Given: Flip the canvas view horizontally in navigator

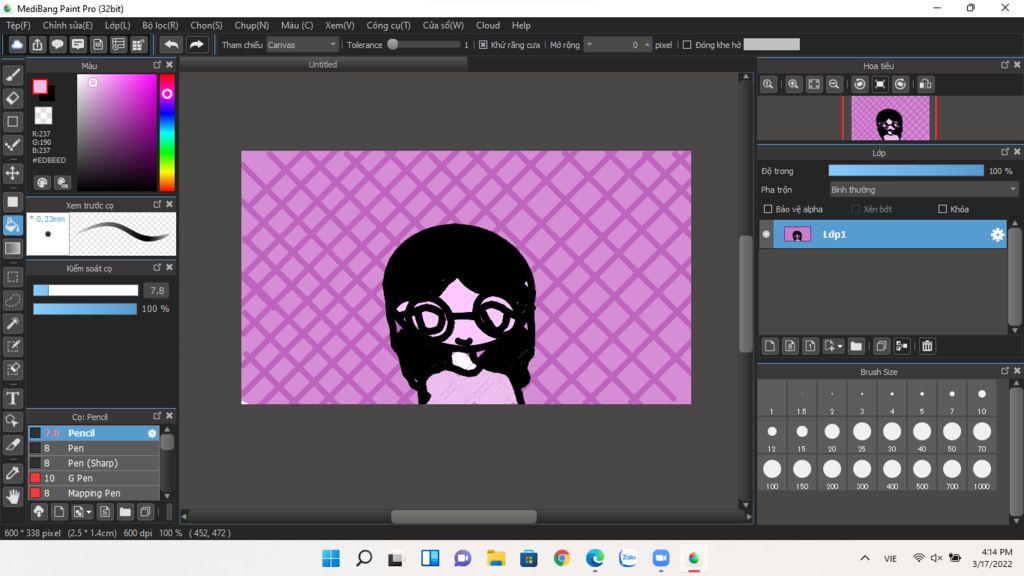Looking at the screenshot, I should tap(925, 84).
